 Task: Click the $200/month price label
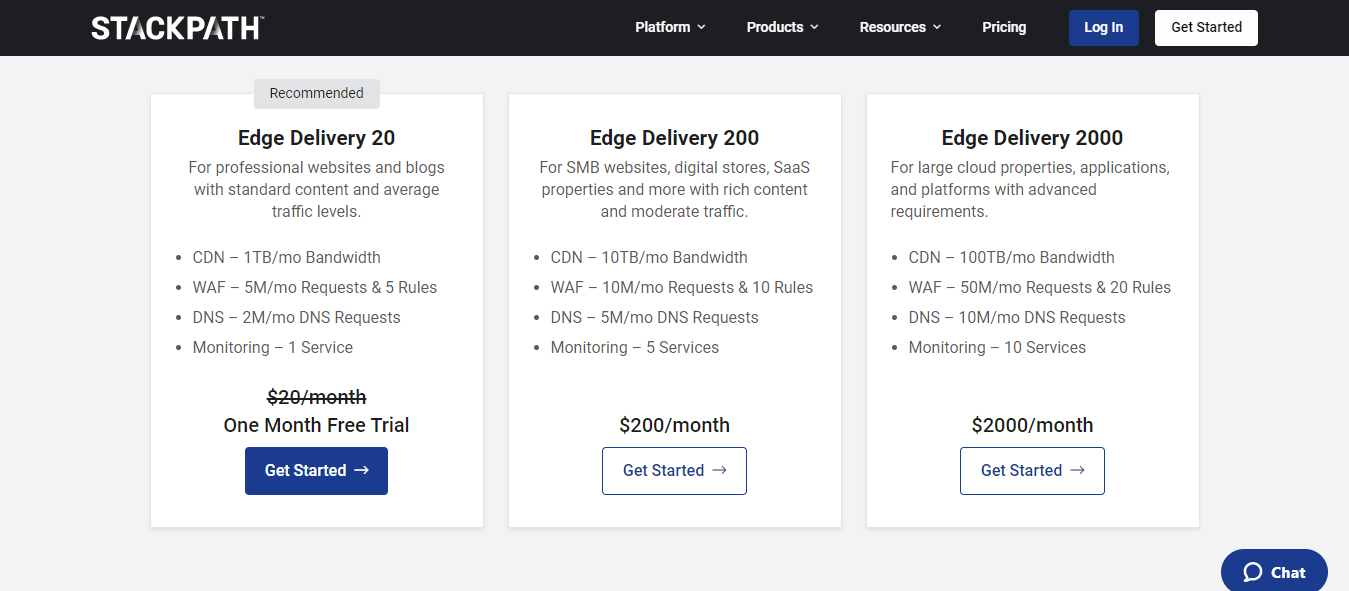(x=674, y=425)
